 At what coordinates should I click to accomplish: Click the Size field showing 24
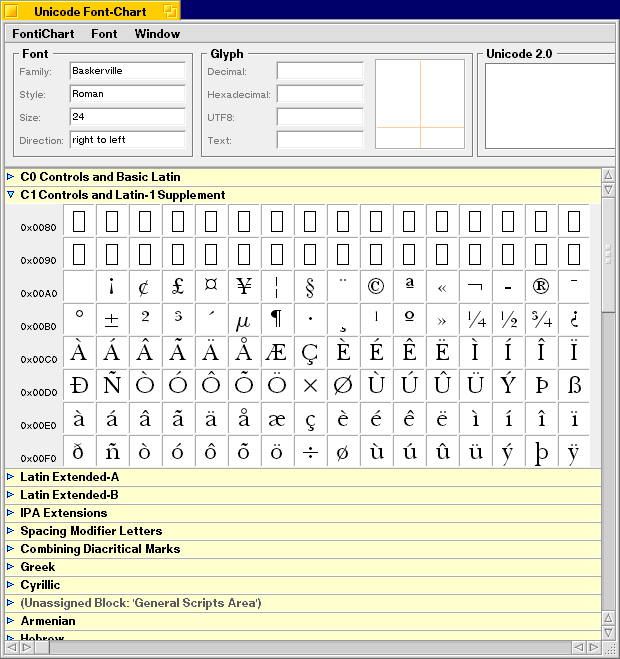click(127, 116)
